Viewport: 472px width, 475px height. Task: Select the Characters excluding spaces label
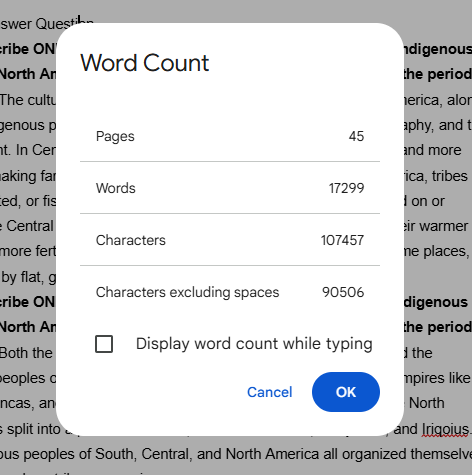(x=187, y=292)
